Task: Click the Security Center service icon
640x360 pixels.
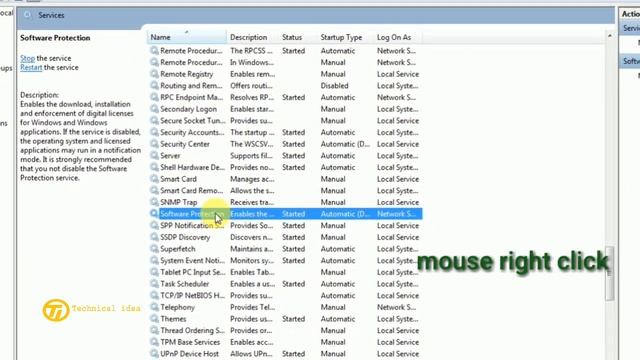Action: click(x=154, y=144)
